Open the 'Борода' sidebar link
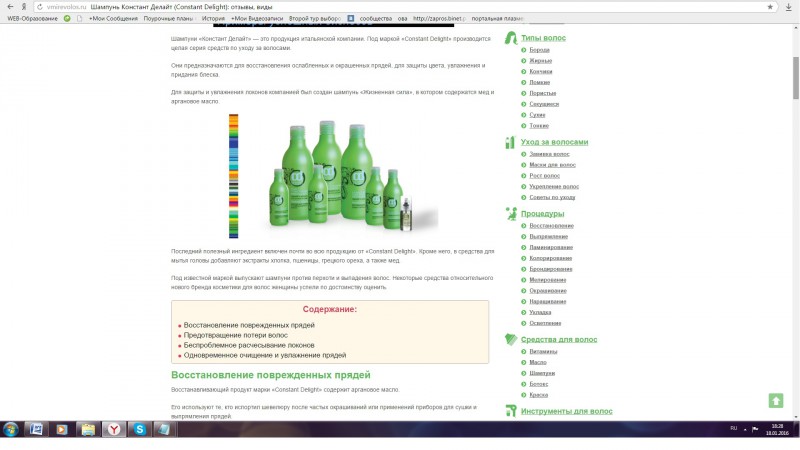Viewport: 800px width, 450px height. [x=539, y=50]
